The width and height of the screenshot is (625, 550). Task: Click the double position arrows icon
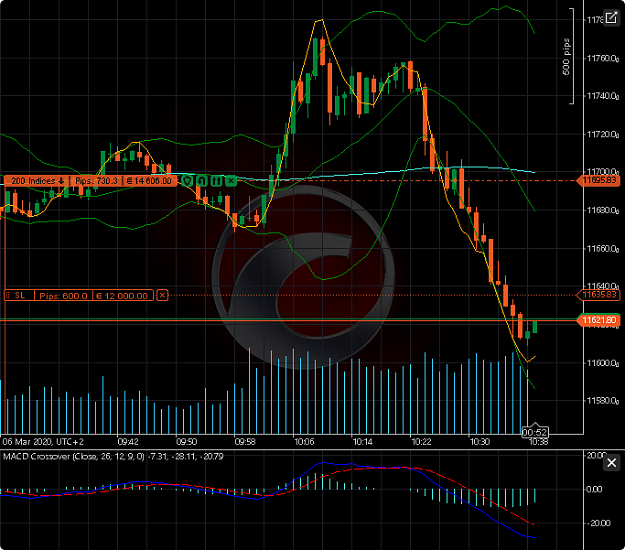tap(216, 181)
